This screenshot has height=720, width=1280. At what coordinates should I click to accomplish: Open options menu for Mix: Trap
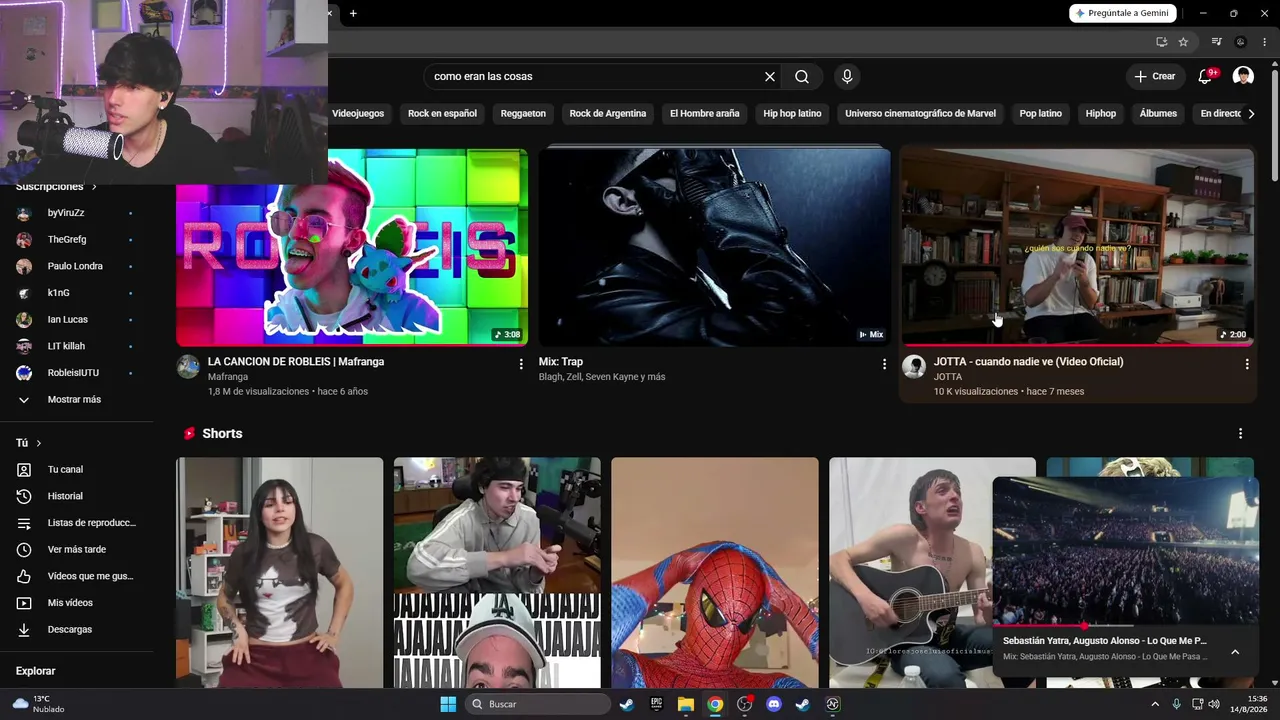click(884, 364)
